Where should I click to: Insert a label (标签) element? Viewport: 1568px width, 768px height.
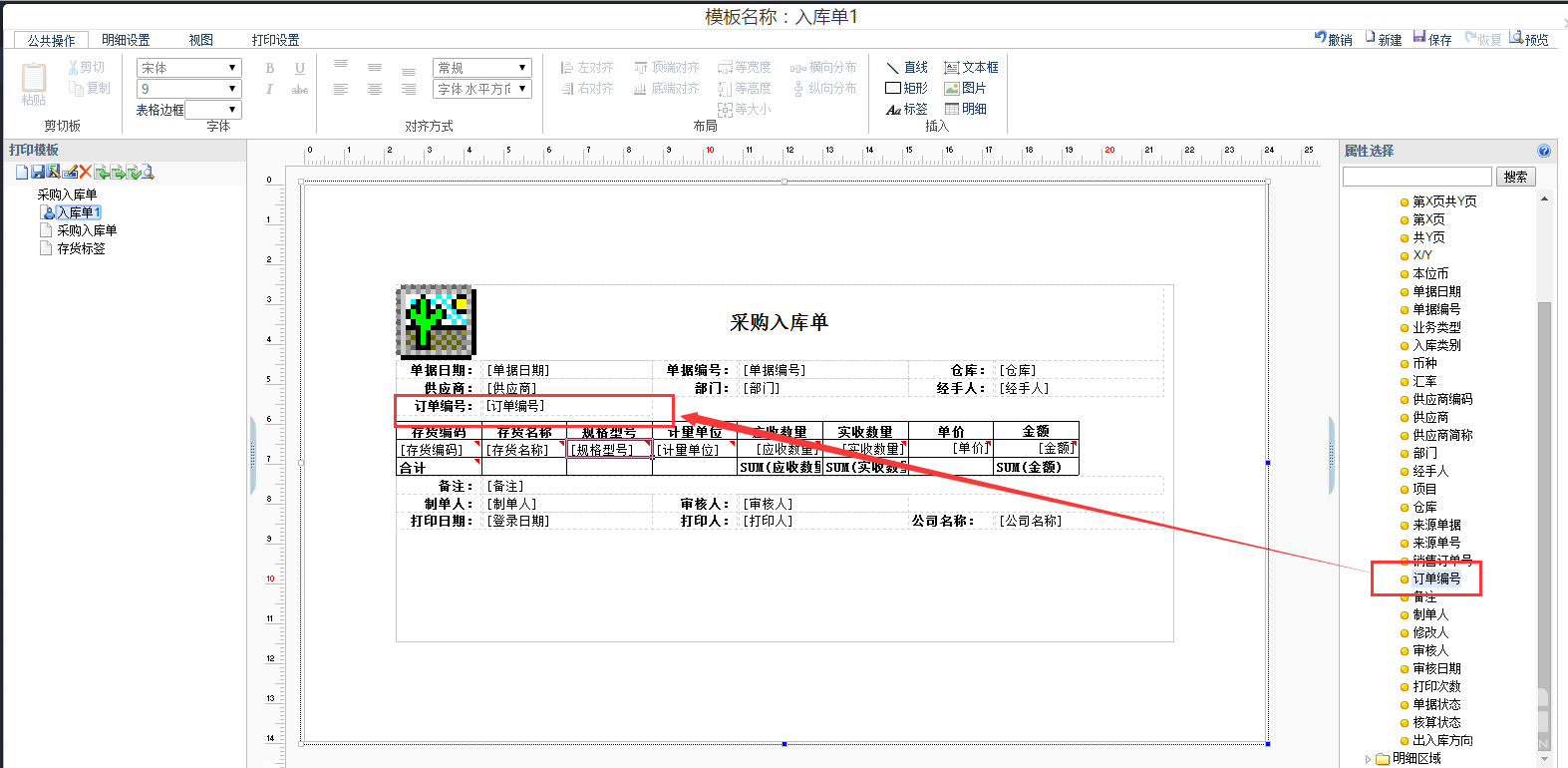906,109
